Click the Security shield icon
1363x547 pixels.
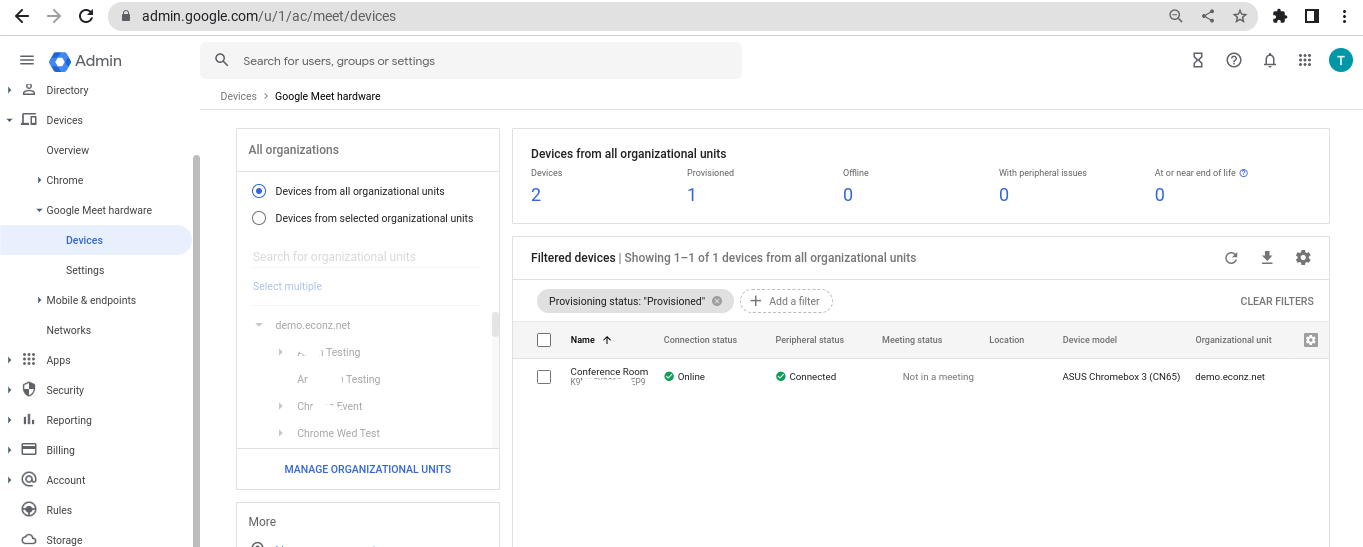coord(28,390)
